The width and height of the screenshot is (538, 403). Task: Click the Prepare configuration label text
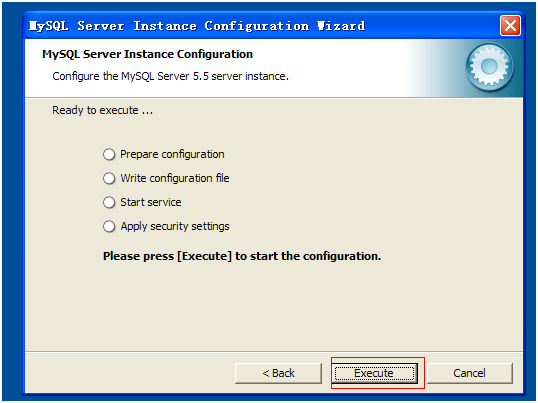click(172, 155)
